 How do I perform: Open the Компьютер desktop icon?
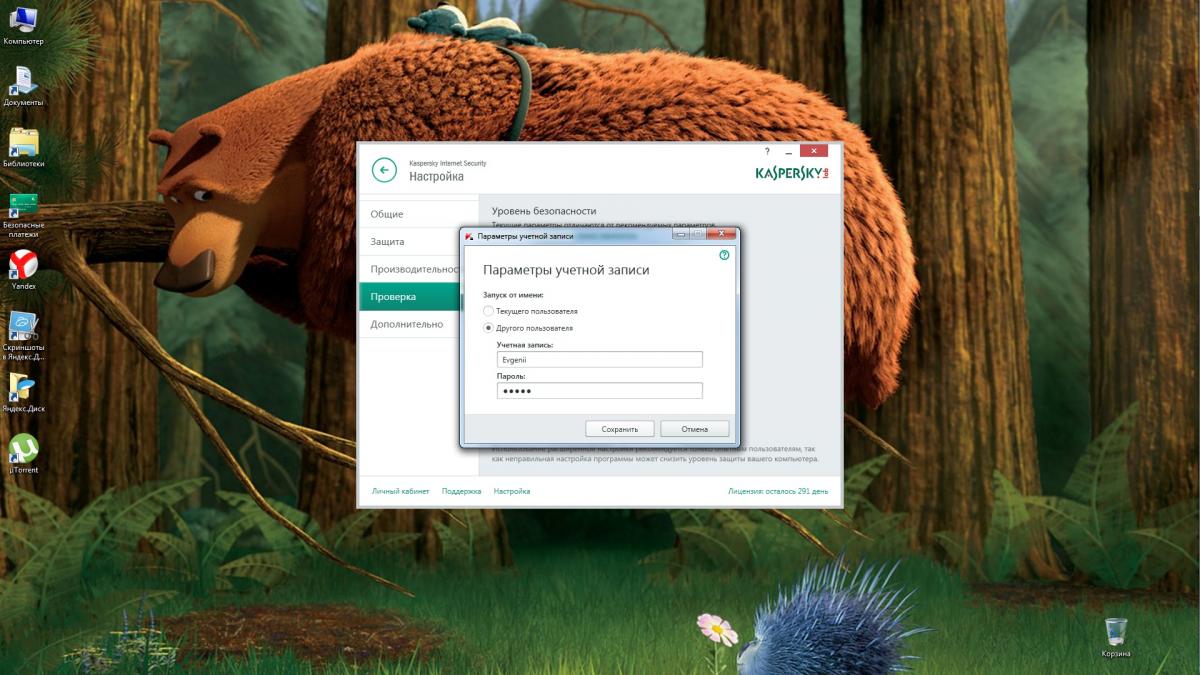click(23, 25)
